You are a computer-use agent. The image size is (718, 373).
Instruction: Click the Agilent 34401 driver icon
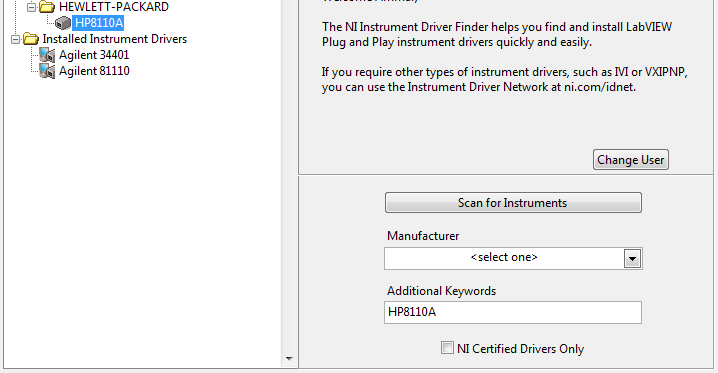[47, 55]
